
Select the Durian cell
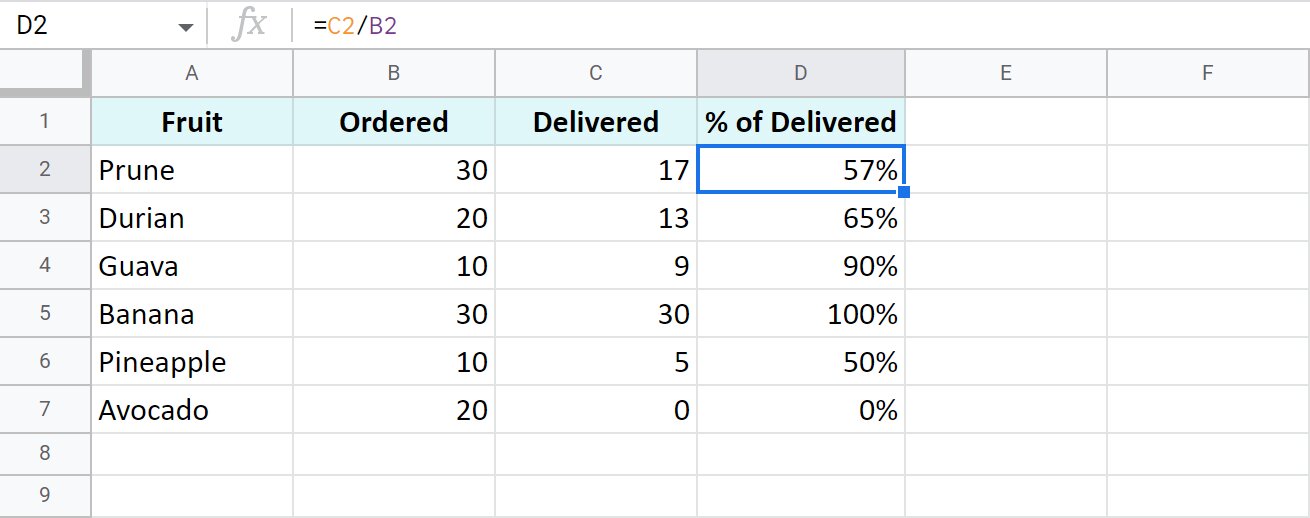(192, 218)
